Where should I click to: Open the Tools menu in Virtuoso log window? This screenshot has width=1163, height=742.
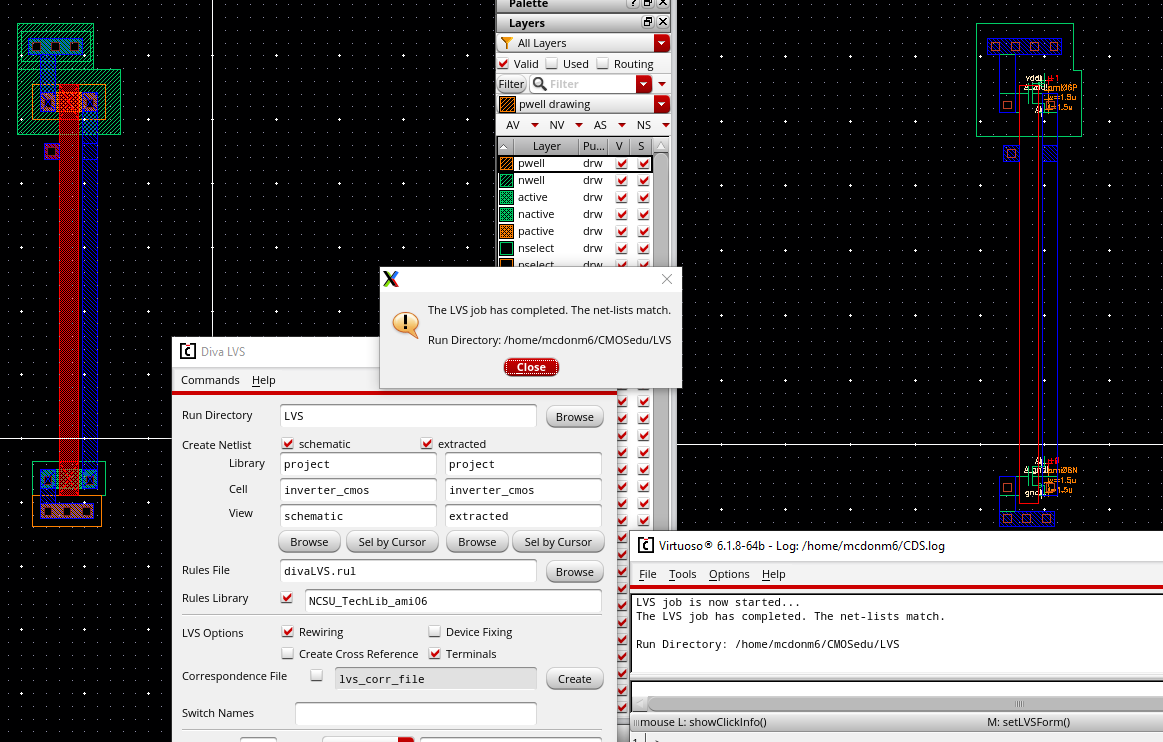point(682,574)
